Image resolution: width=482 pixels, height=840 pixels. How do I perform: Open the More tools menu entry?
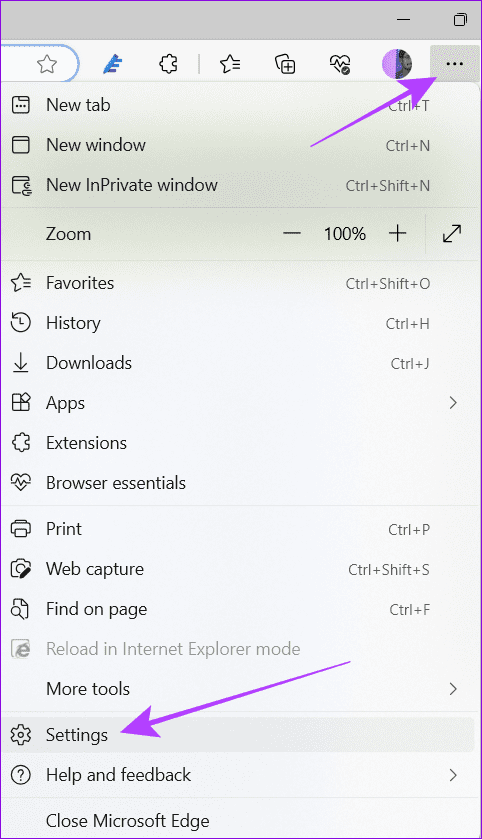tap(239, 689)
